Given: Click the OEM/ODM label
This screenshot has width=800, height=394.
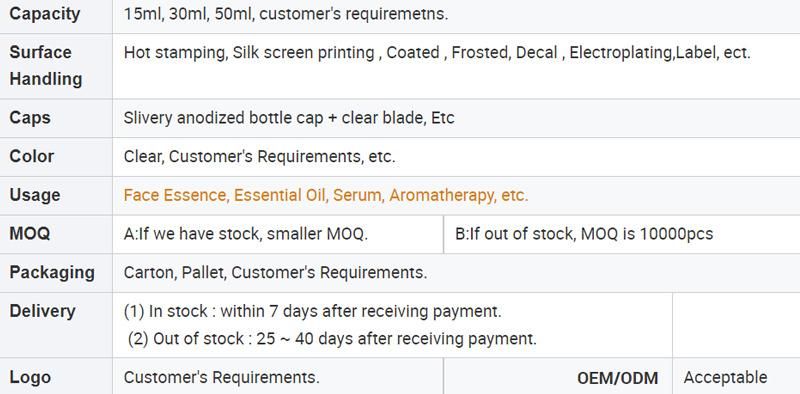Looking at the screenshot, I should pyautogui.click(x=617, y=379).
